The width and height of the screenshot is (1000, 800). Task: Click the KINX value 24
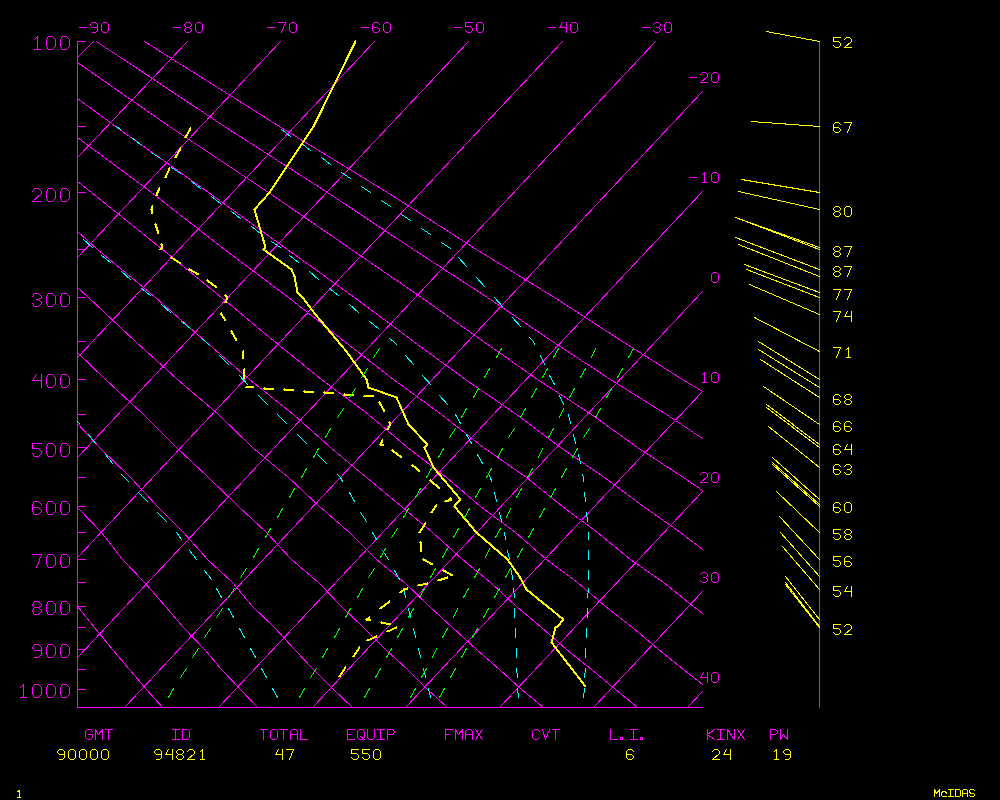[x=722, y=755]
